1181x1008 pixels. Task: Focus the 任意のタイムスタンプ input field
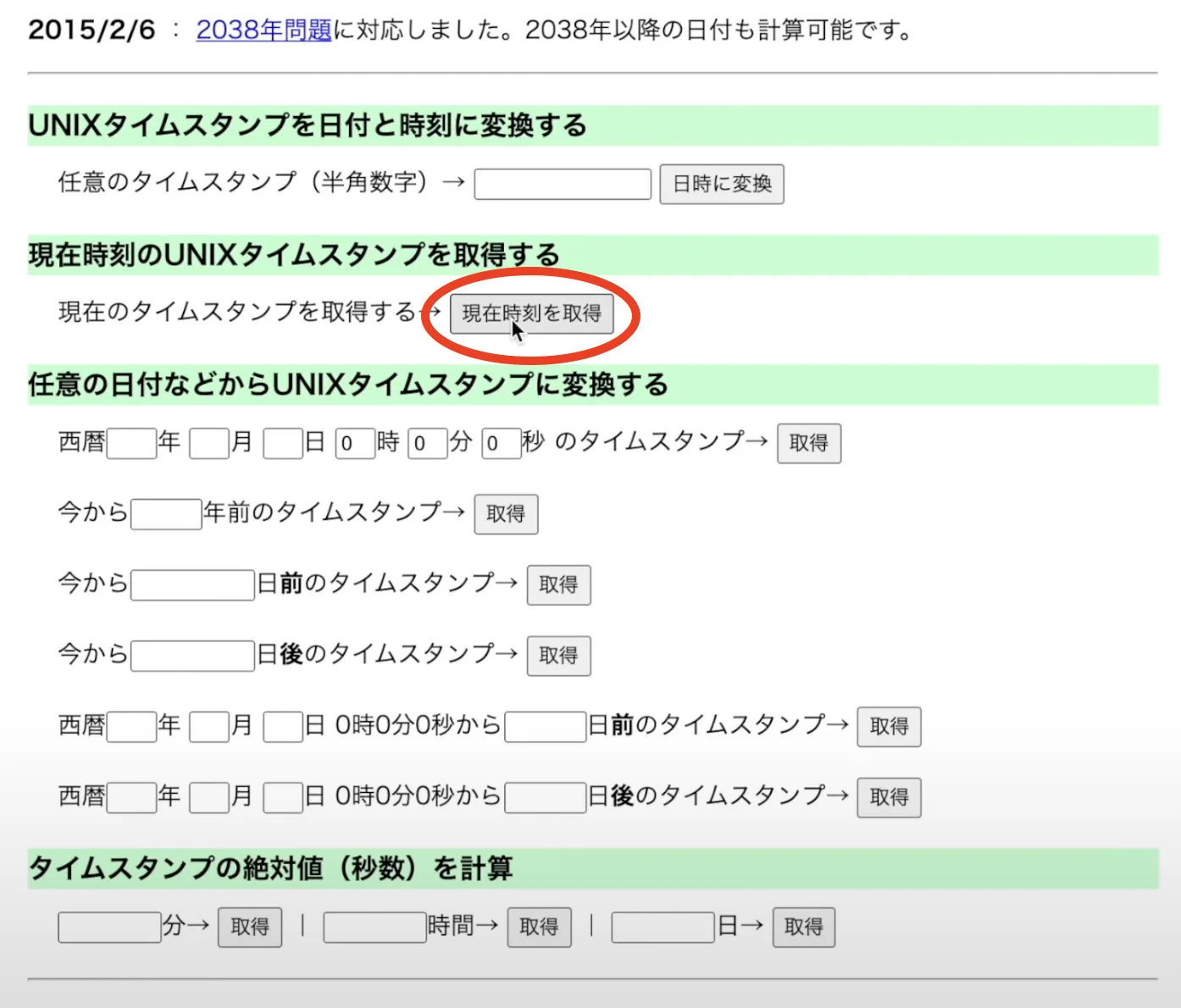pos(563,184)
